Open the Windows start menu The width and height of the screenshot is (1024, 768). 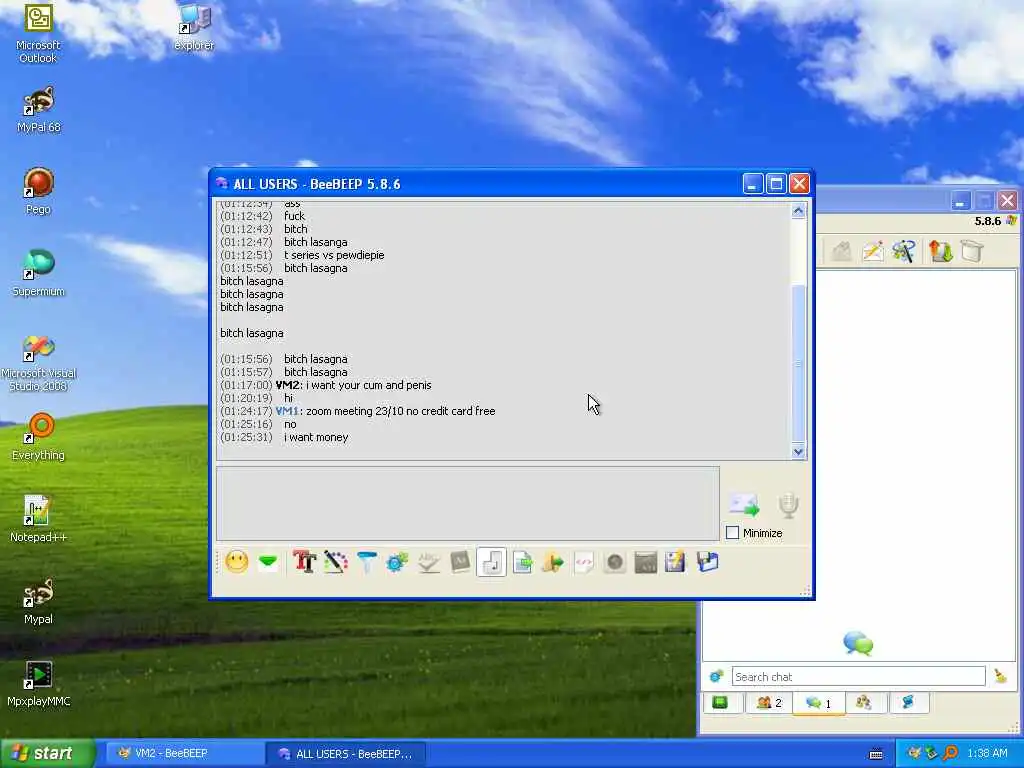(48, 754)
